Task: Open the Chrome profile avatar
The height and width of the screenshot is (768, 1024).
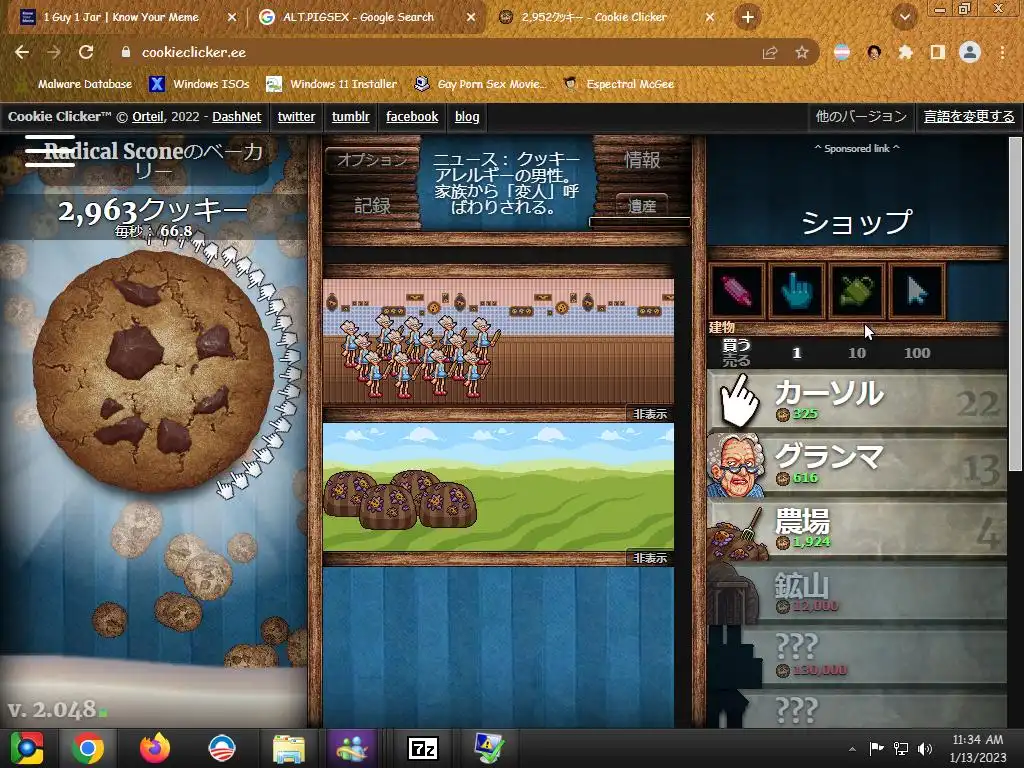Action: (x=970, y=52)
